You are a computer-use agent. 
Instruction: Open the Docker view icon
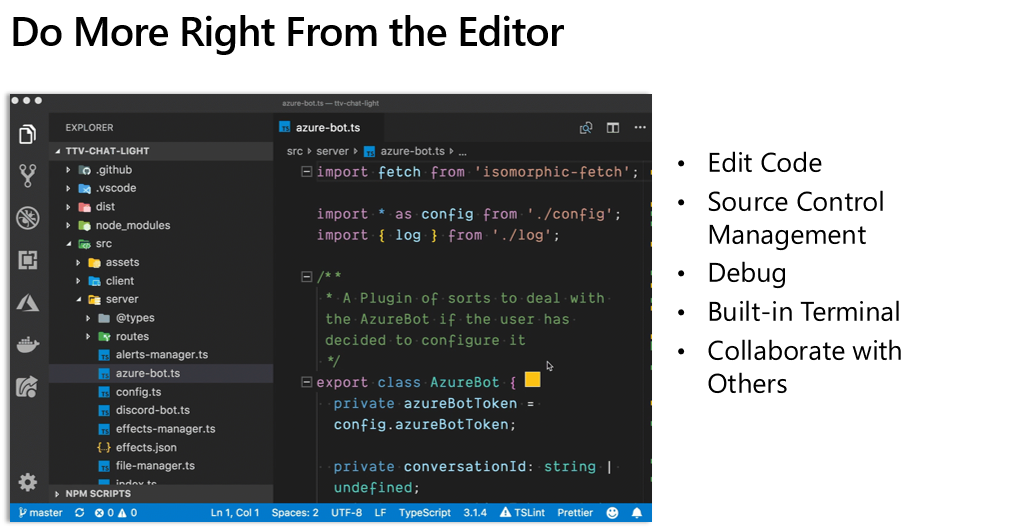27,345
